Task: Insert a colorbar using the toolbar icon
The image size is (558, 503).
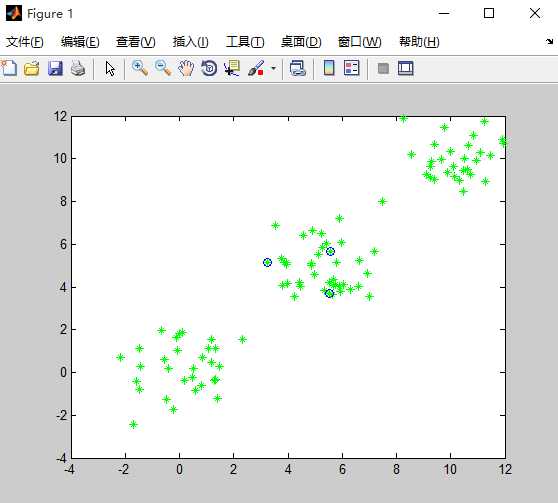Action: pos(329,68)
